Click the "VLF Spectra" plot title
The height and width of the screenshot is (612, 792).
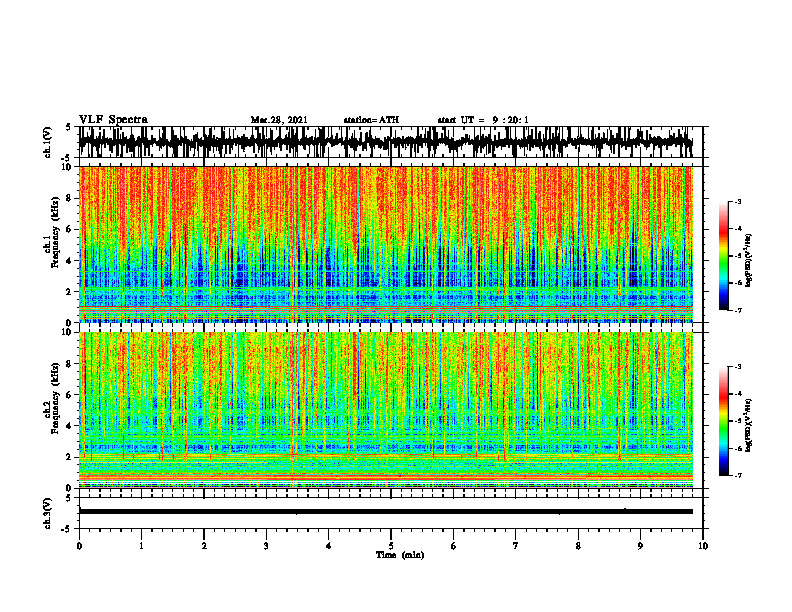click(113, 120)
